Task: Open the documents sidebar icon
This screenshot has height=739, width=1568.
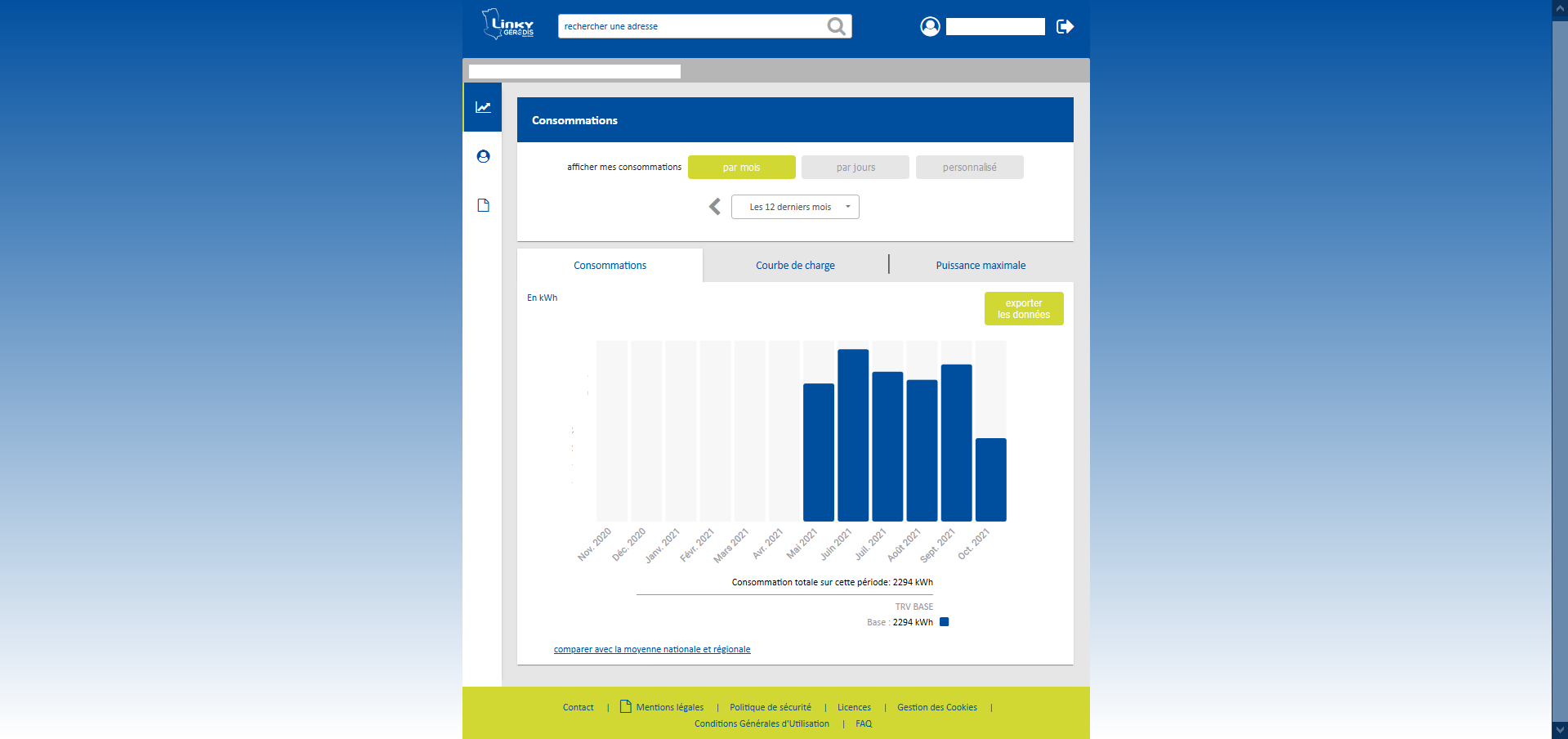Action: click(483, 205)
